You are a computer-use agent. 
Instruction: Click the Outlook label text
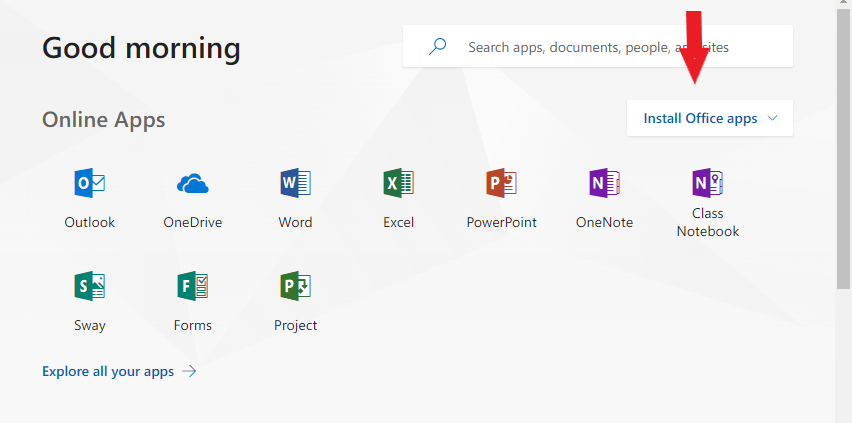[x=90, y=222]
